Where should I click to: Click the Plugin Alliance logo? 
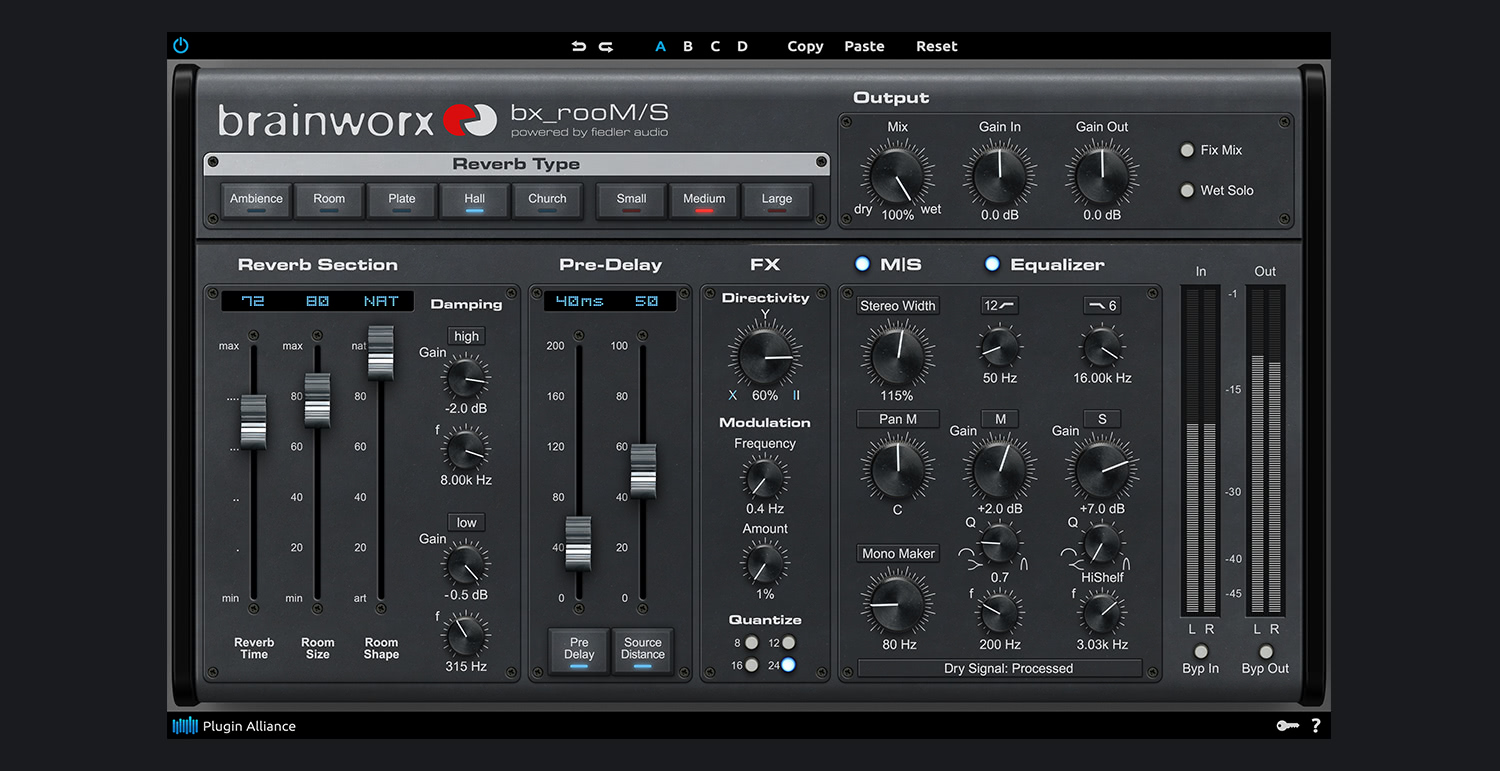pyautogui.click(x=185, y=726)
